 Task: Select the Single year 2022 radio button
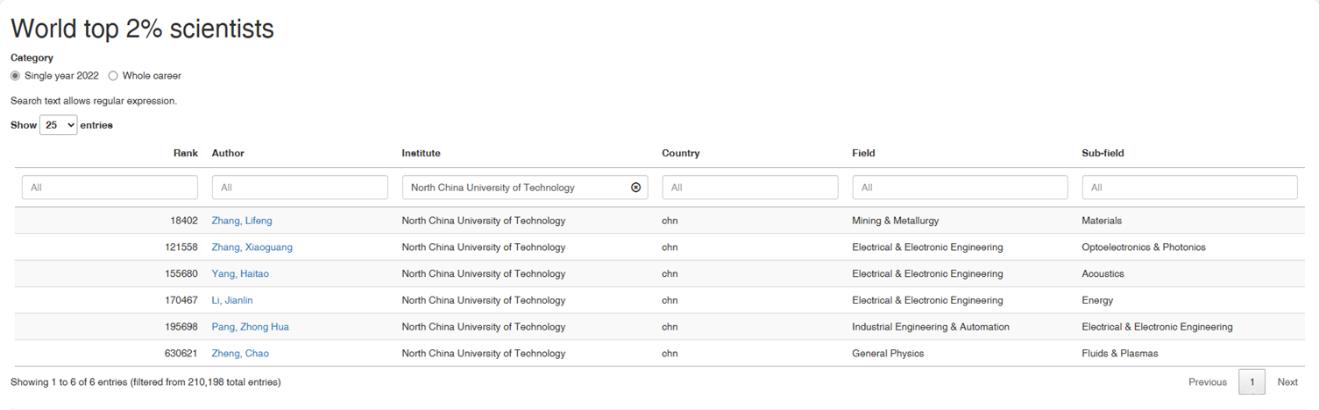tap(15, 76)
